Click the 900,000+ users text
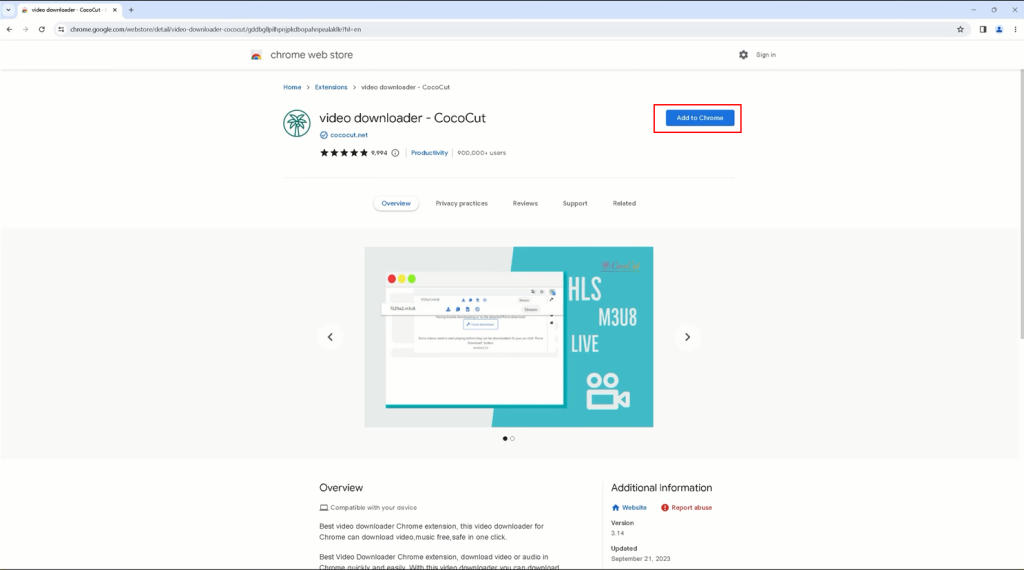 pos(481,153)
